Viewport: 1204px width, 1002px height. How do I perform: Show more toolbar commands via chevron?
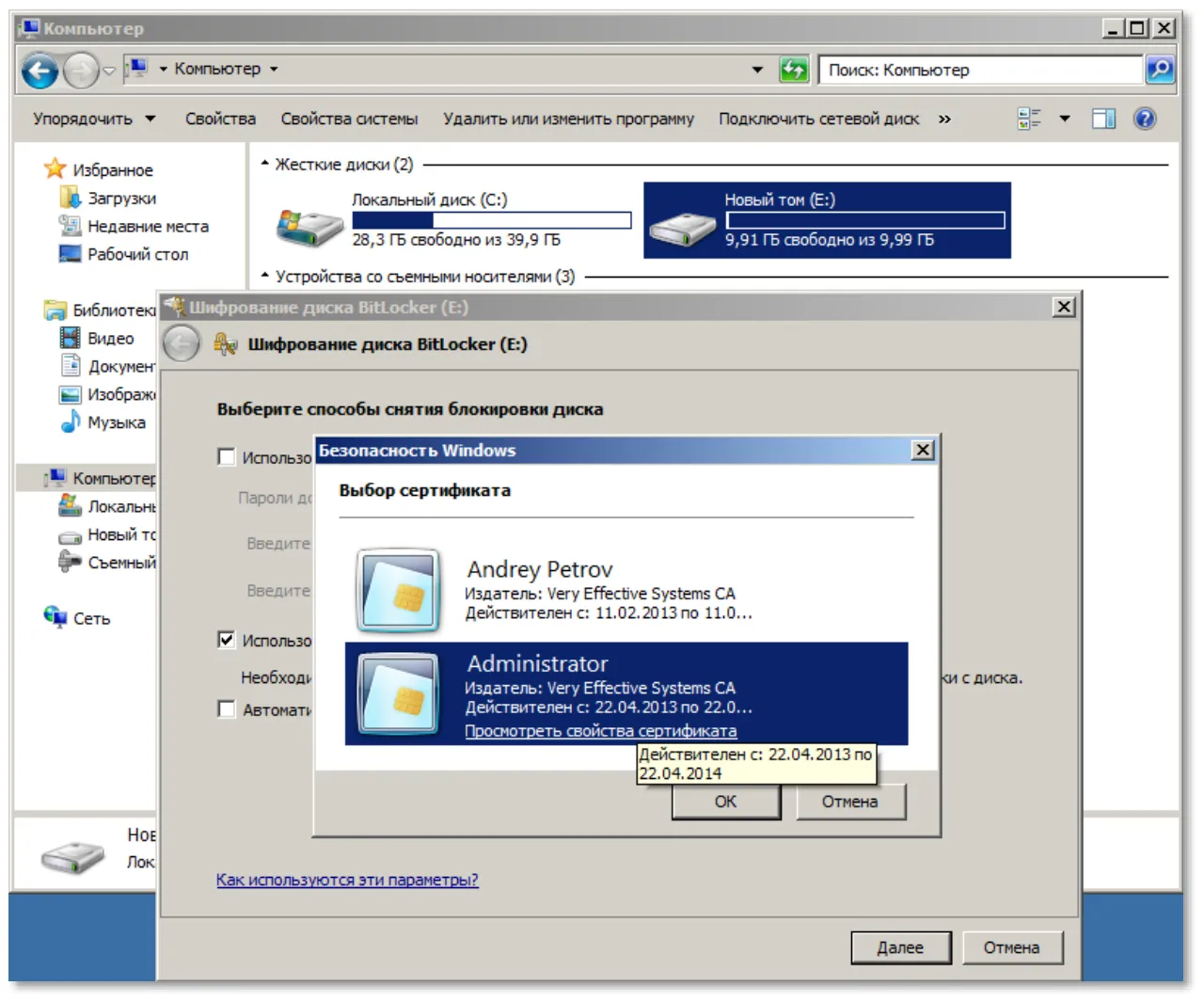pyautogui.click(x=944, y=119)
